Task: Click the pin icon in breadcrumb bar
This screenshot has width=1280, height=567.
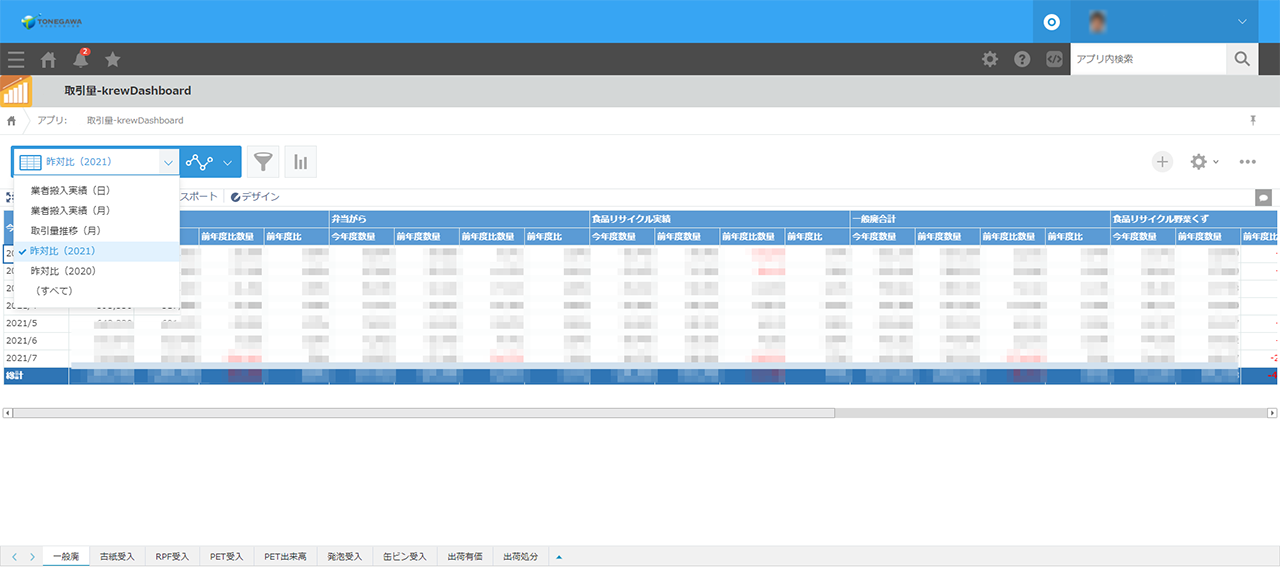Action: point(1253,120)
